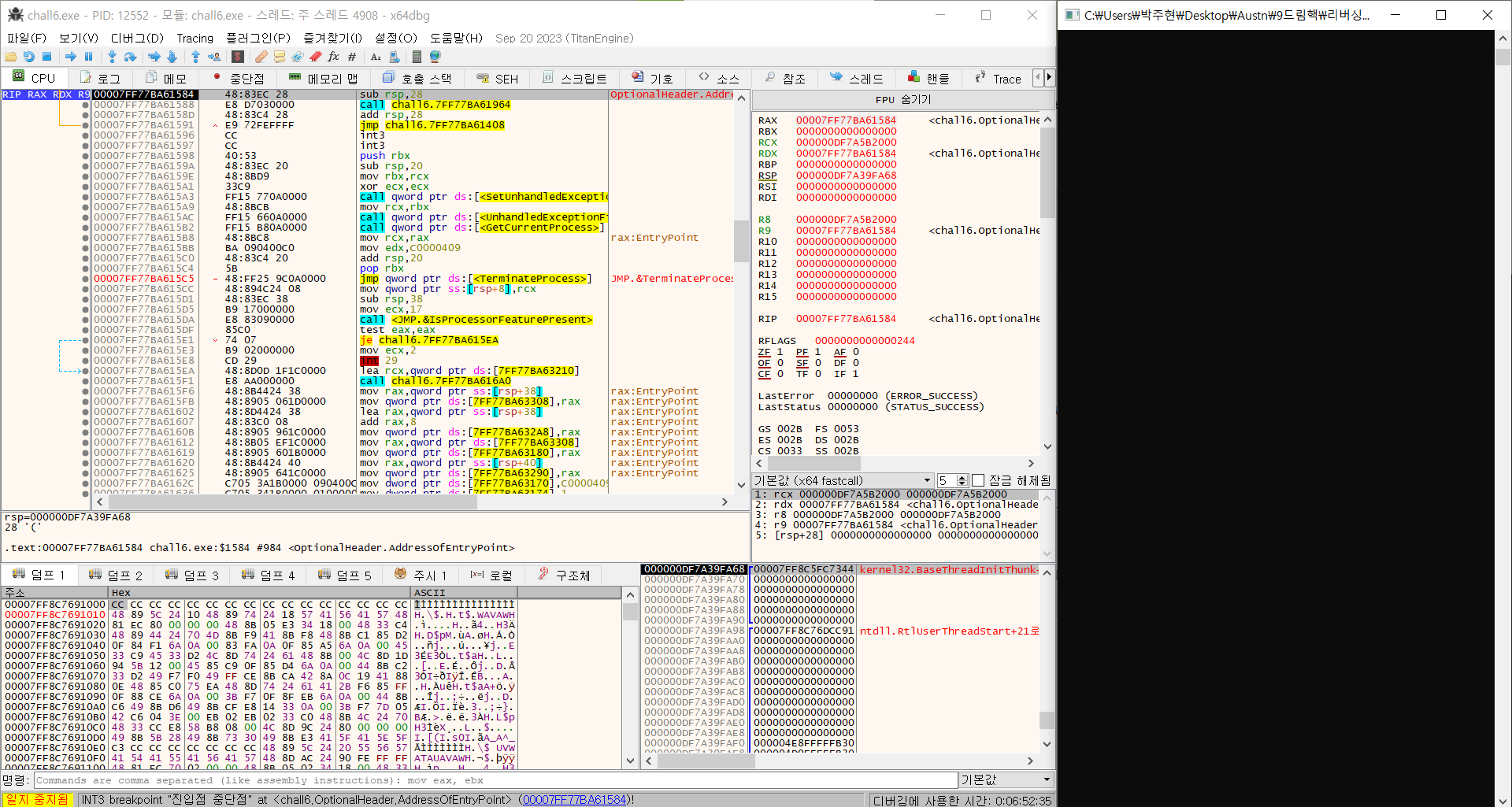Switch to the 중단점 tab

(239, 78)
